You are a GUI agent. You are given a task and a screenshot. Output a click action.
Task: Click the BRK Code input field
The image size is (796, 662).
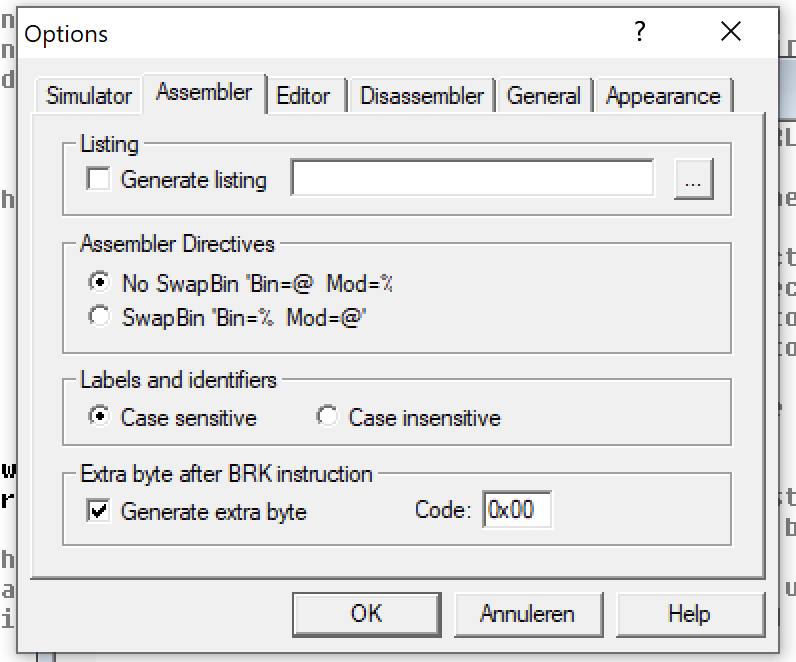516,510
